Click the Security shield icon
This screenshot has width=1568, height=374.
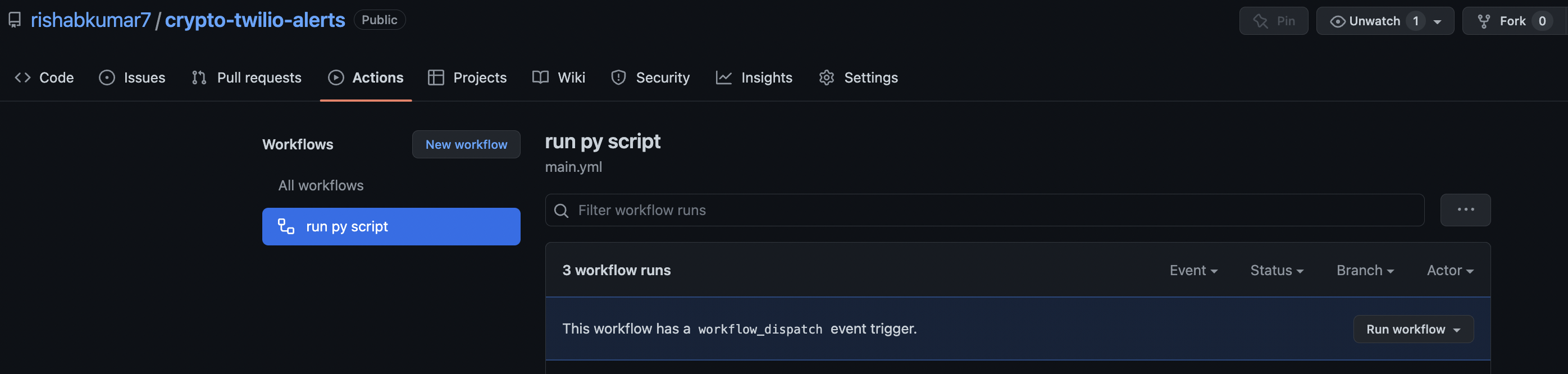tap(618, 77)
